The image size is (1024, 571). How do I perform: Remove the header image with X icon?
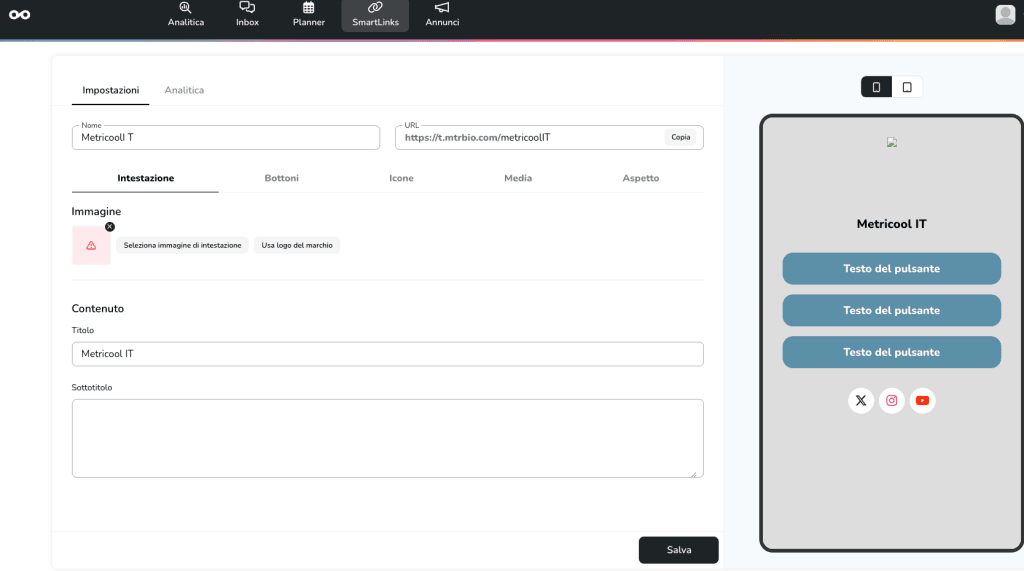coord(110,227)
